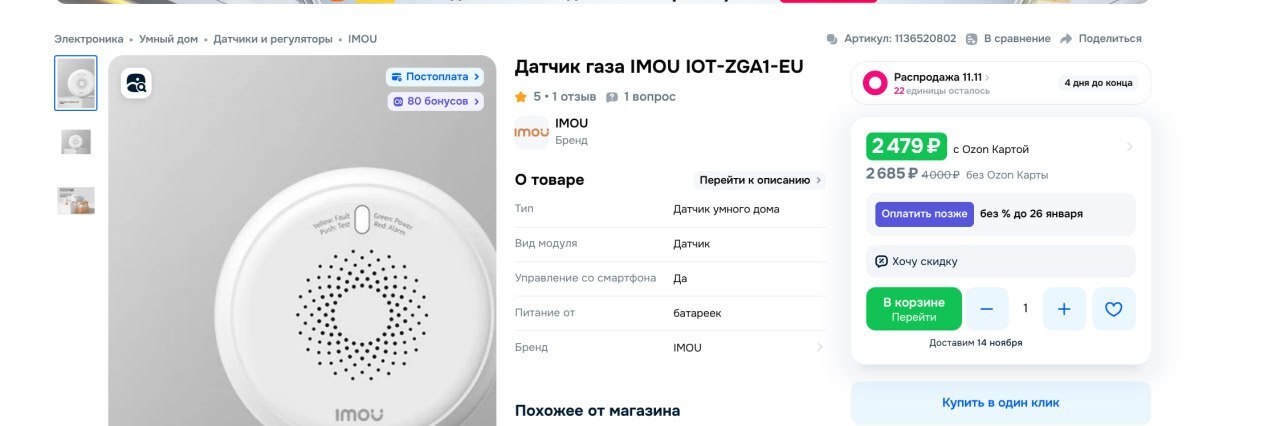This screenshot has height=426, width=1280.
Task: Click the IMOU brand logo
Action: click(x=531, y=132)
